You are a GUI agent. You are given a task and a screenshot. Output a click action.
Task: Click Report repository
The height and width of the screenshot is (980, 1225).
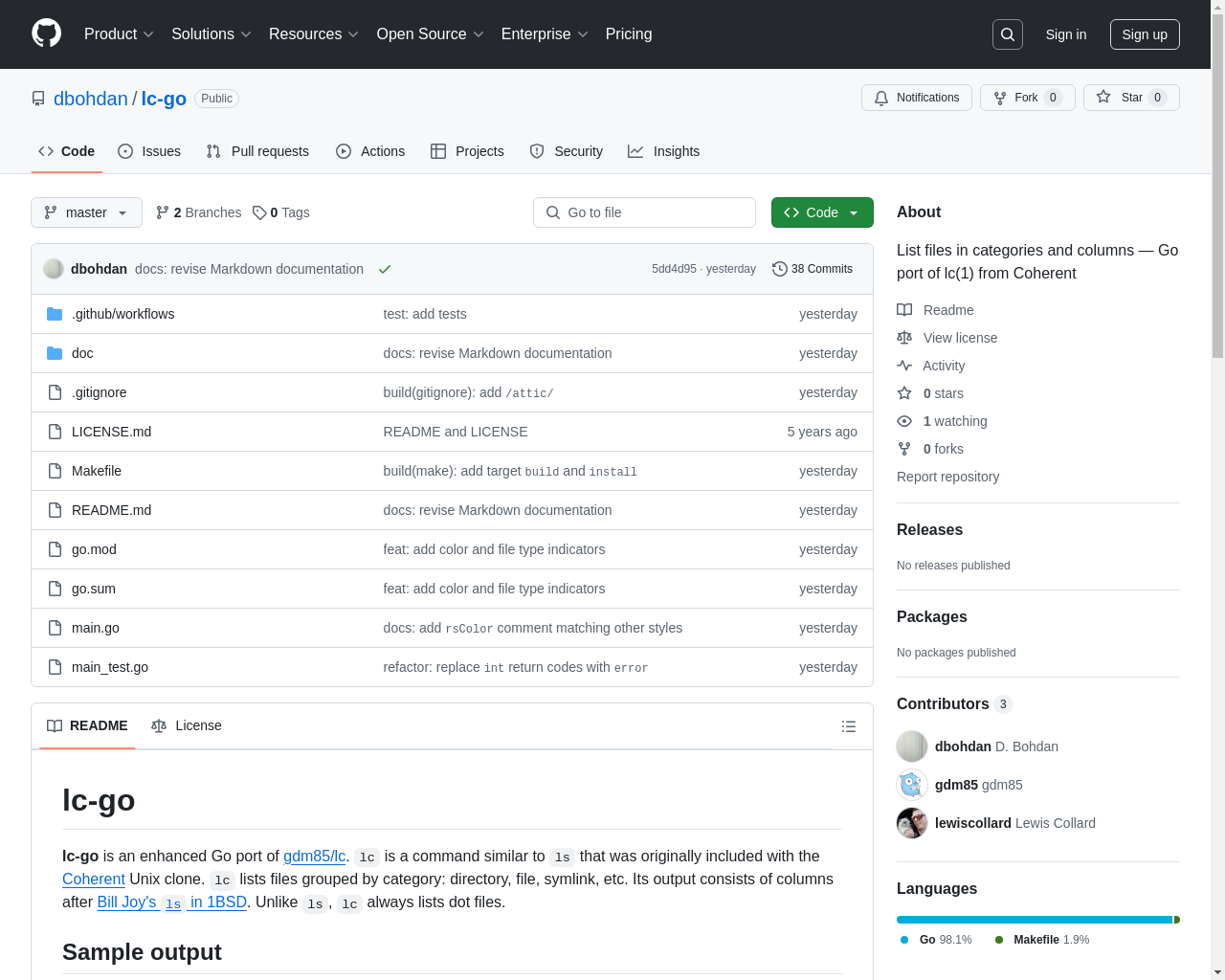(947, 477)
